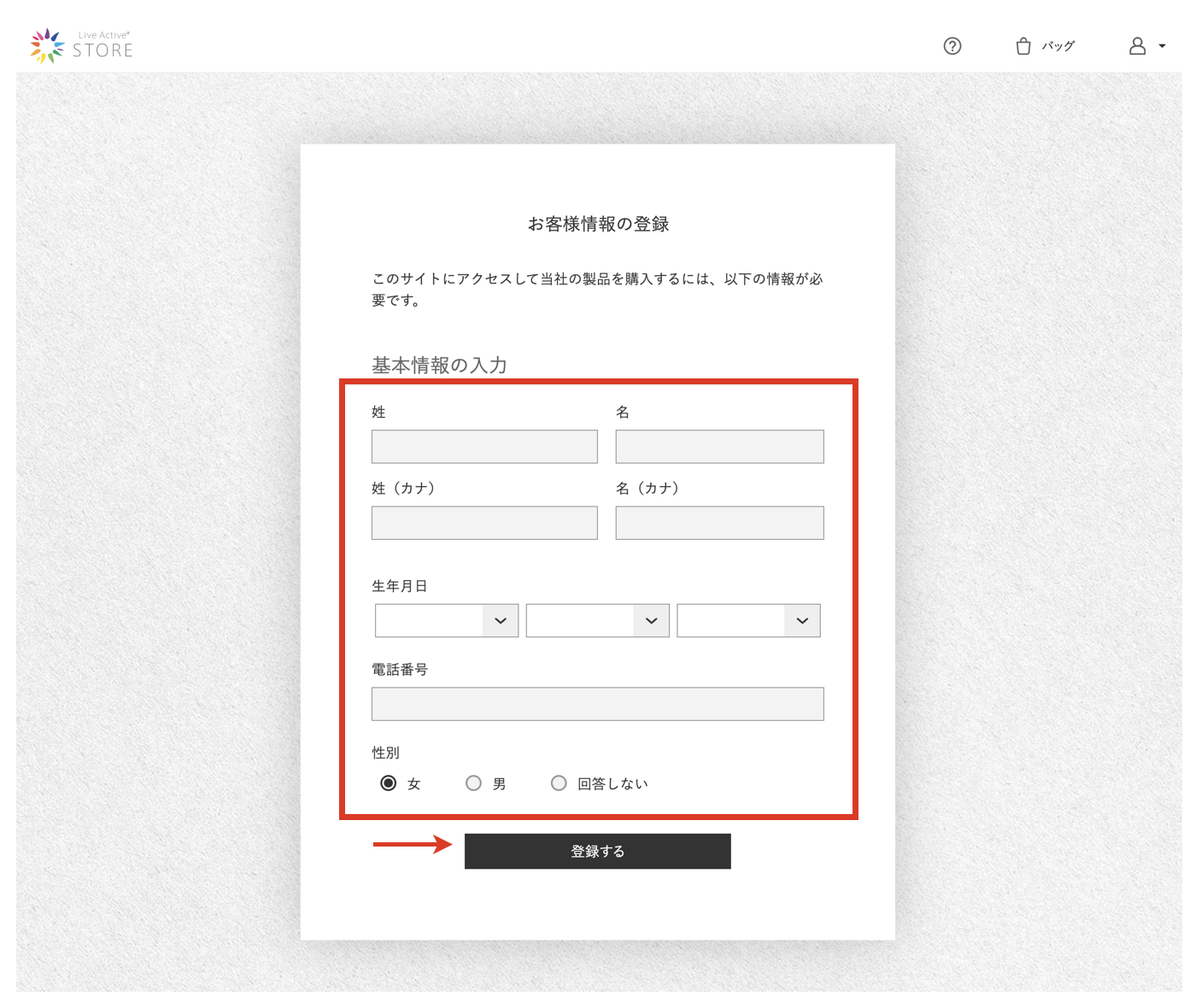The height and width of the screenshot is (1008, 1201).
Task: Focus the 姓 input field
Action: (484, 447)
